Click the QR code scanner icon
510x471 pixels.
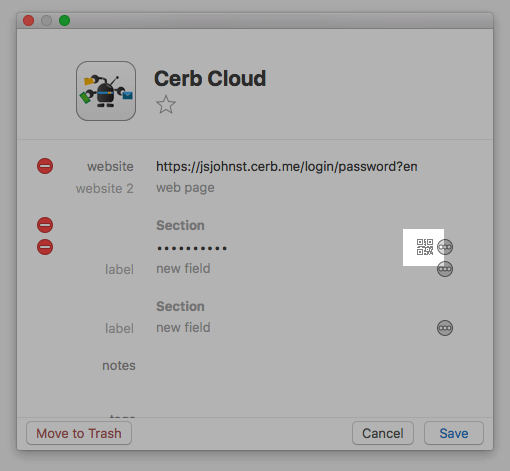tap(425, 247)
